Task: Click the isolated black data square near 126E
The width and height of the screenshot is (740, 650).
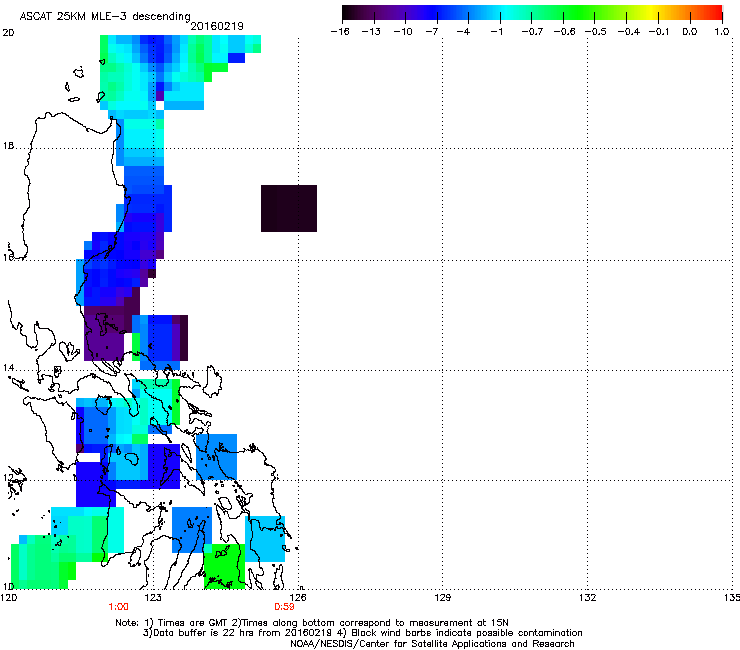Action: pos(289,208)
